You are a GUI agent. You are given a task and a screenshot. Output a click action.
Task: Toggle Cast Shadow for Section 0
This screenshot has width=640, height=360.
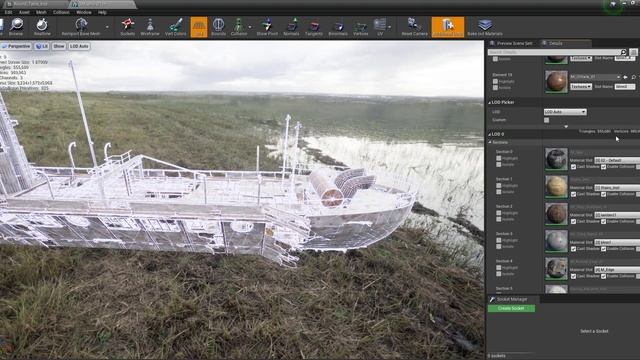click(573, 167)
